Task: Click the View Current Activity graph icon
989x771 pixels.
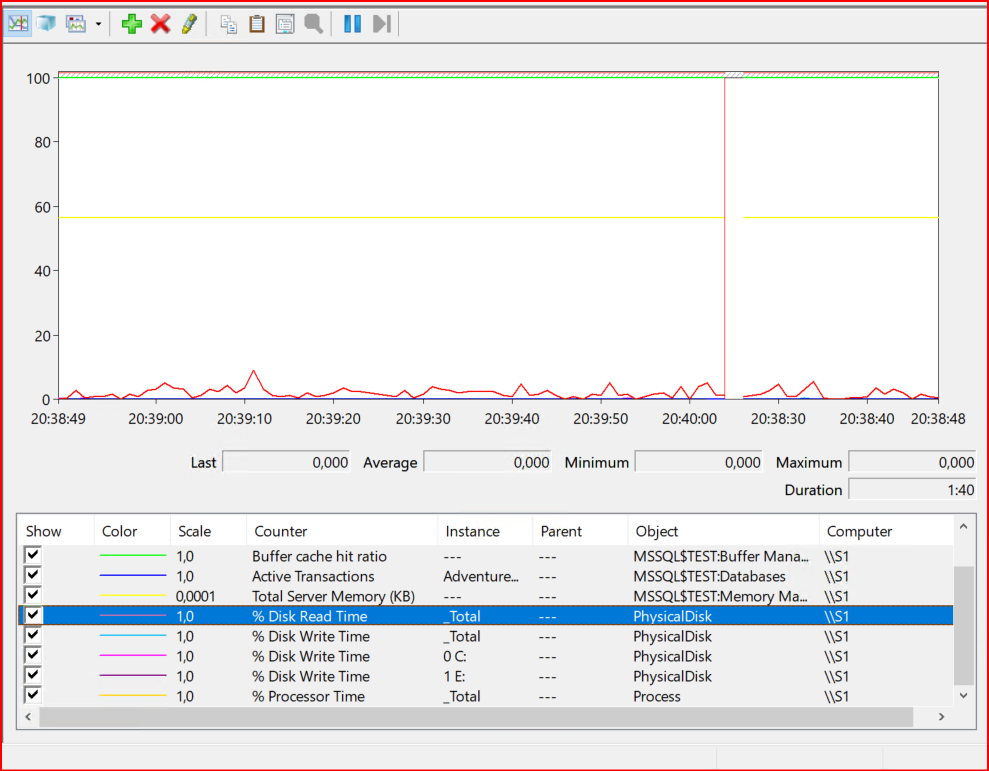Action: [18, 24]
